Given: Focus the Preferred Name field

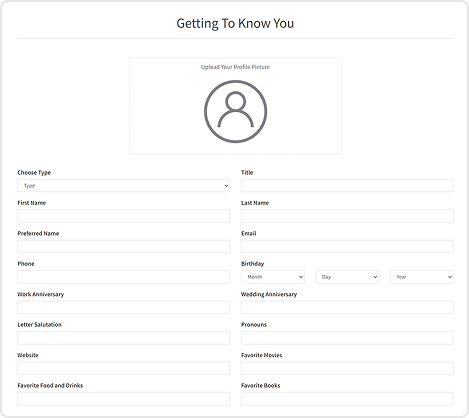Looking at the screenshot, I should pos(123,247).
